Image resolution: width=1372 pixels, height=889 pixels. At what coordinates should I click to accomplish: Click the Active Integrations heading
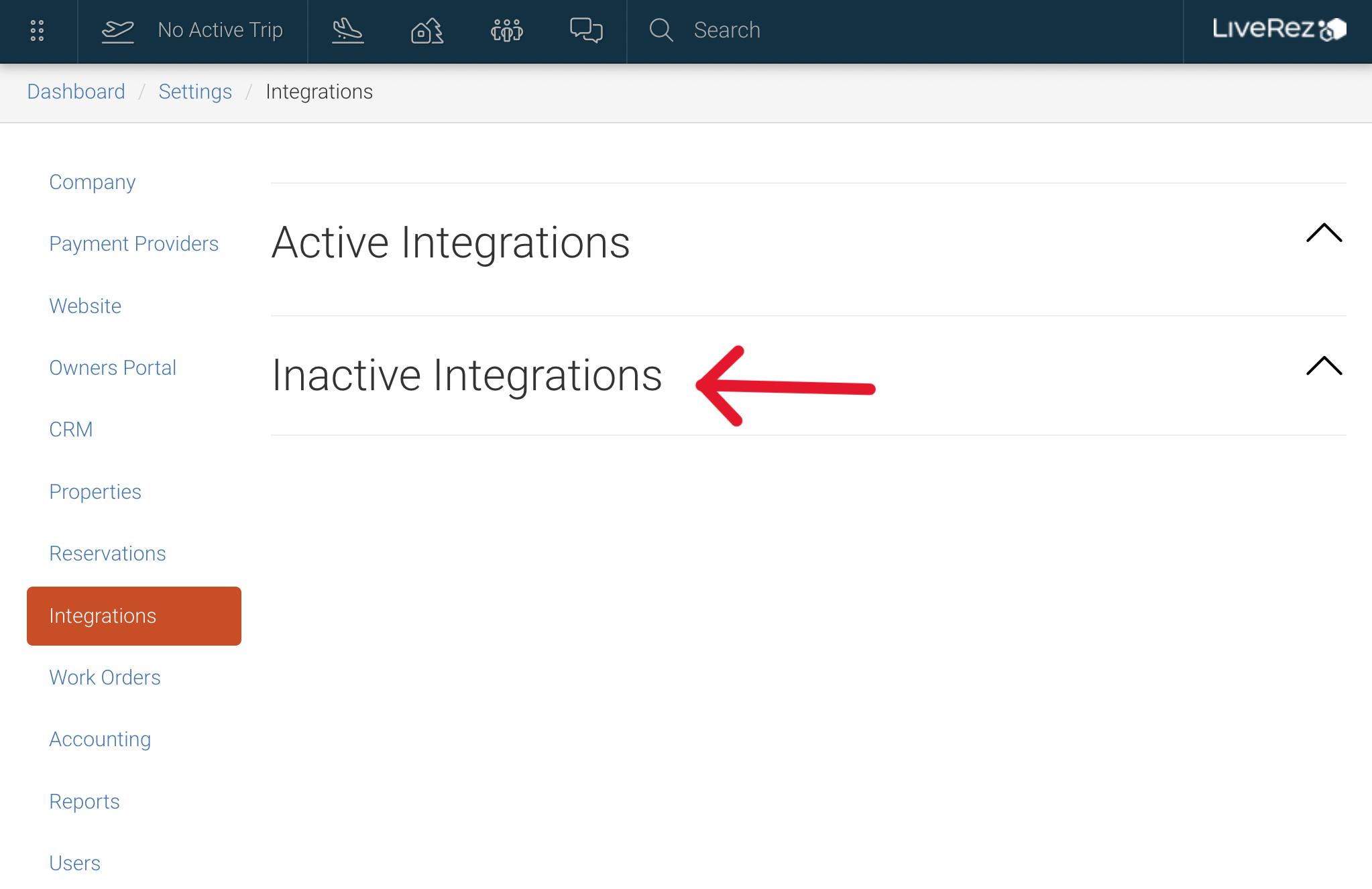(x=451, y=242)
